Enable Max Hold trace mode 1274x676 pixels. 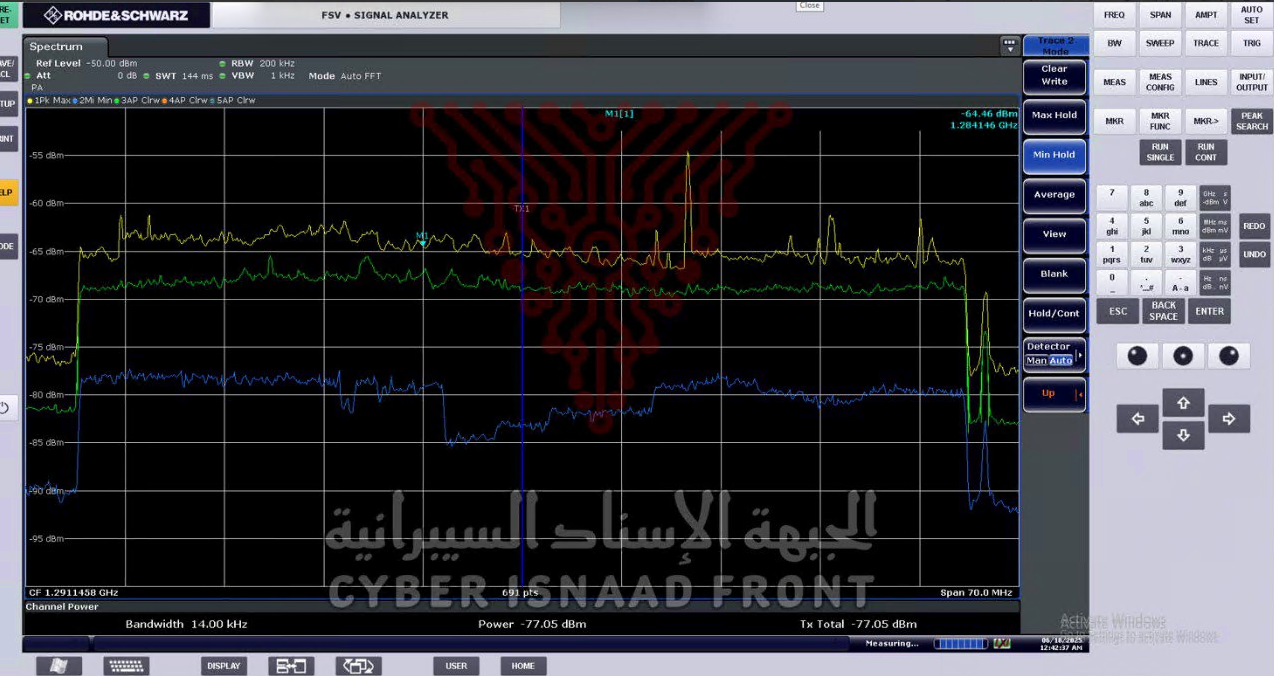tap(1054, 116)
